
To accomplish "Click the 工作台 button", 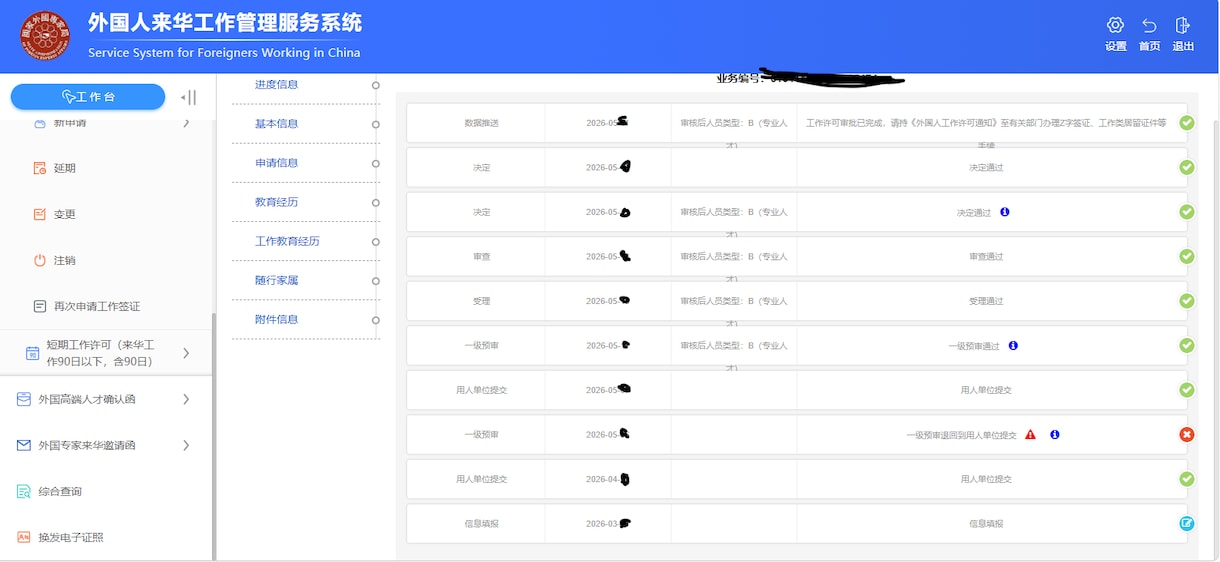I will pyautogui.click(x=88, y=96).
